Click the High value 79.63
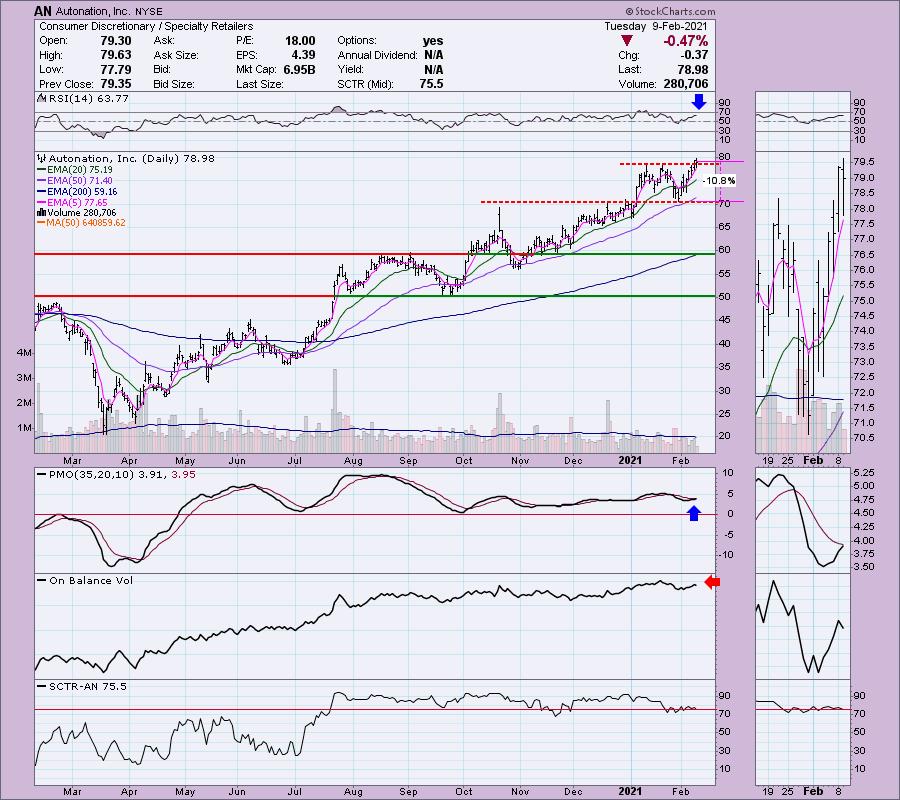900x800 pixels. tap(117, 55)
